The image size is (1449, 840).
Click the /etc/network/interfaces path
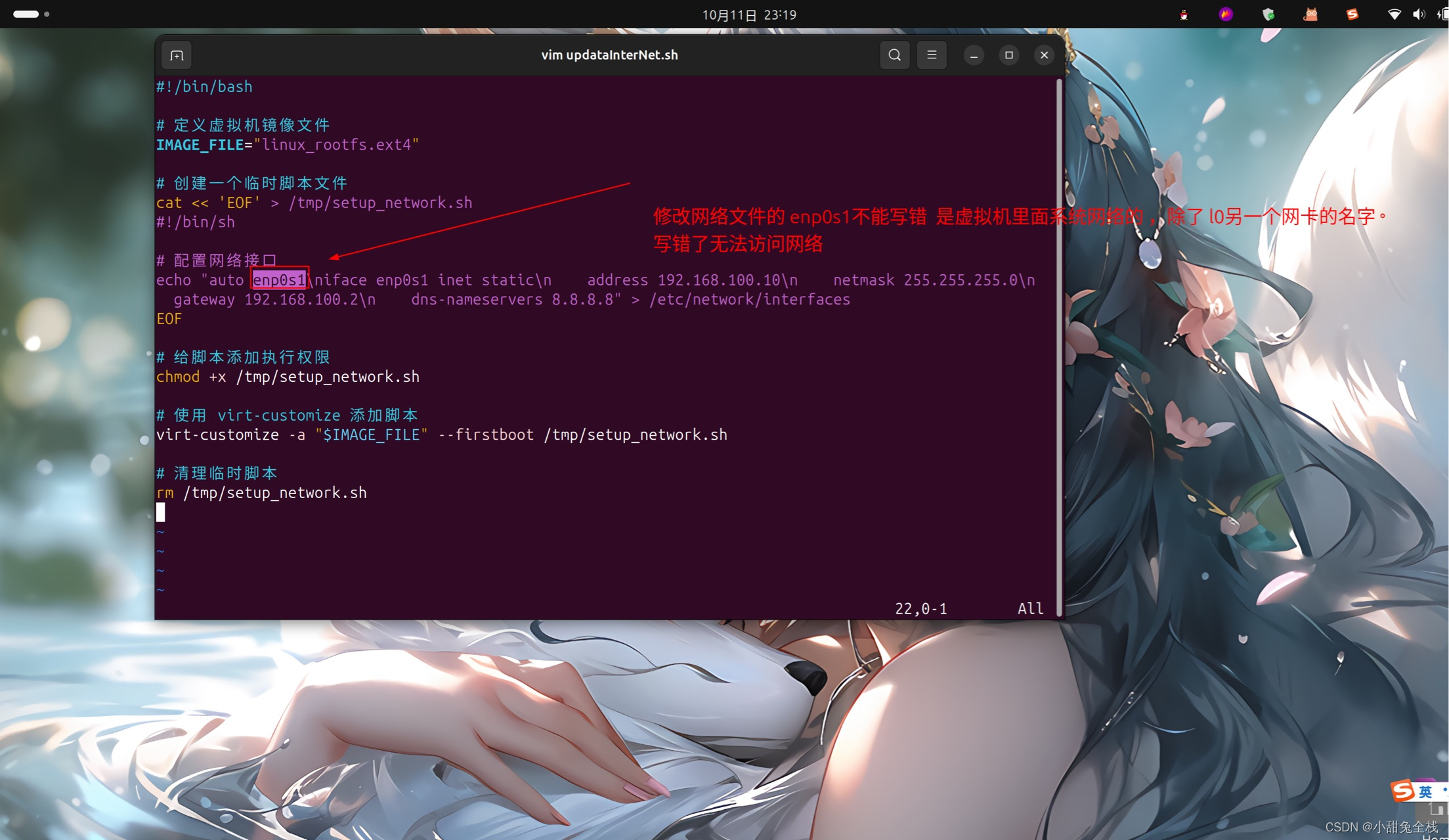point(749,300)
